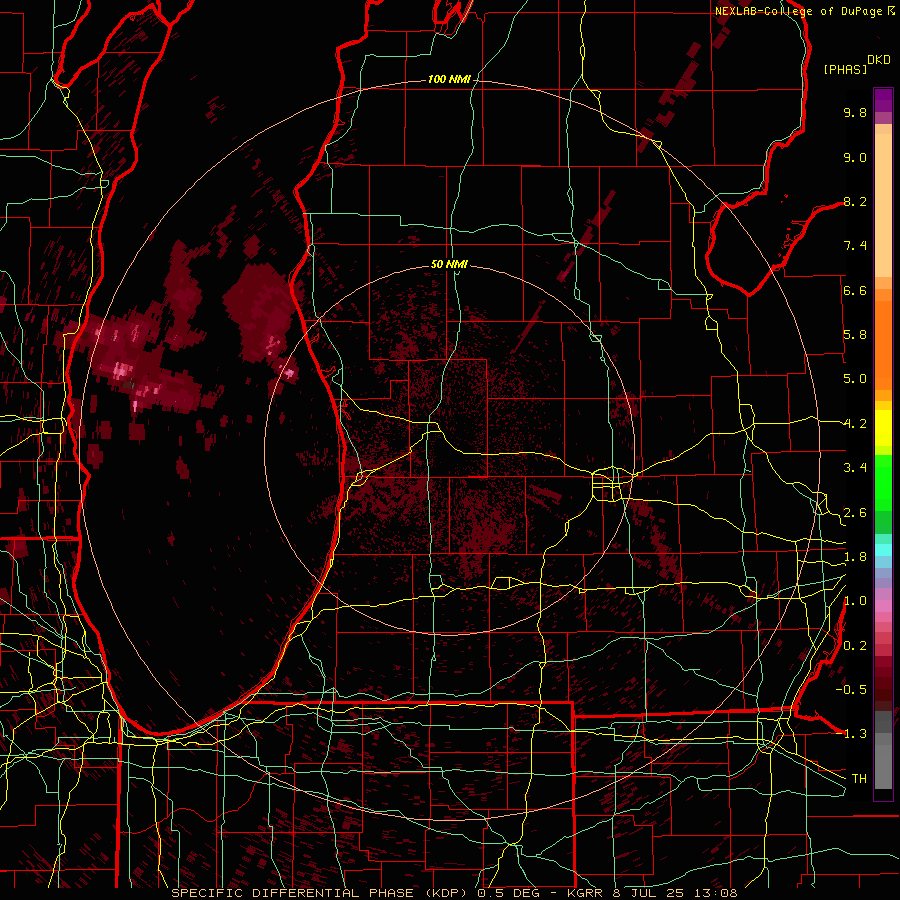Screen dimensions: 900x900
Task: Select the -1.3 scale value
Action: pos(851,734)
